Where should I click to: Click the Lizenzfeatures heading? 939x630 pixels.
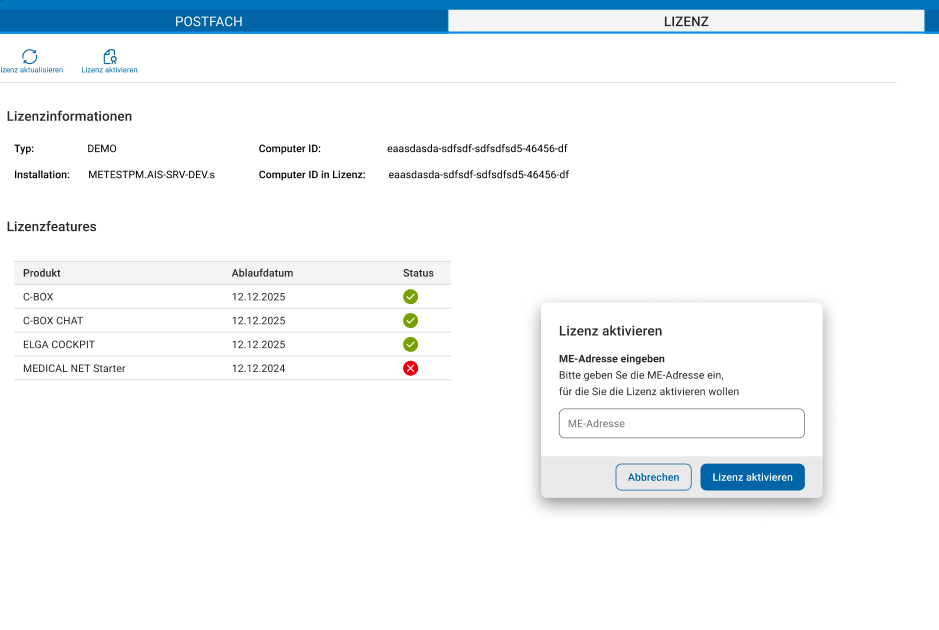click(x=52, y=226)
